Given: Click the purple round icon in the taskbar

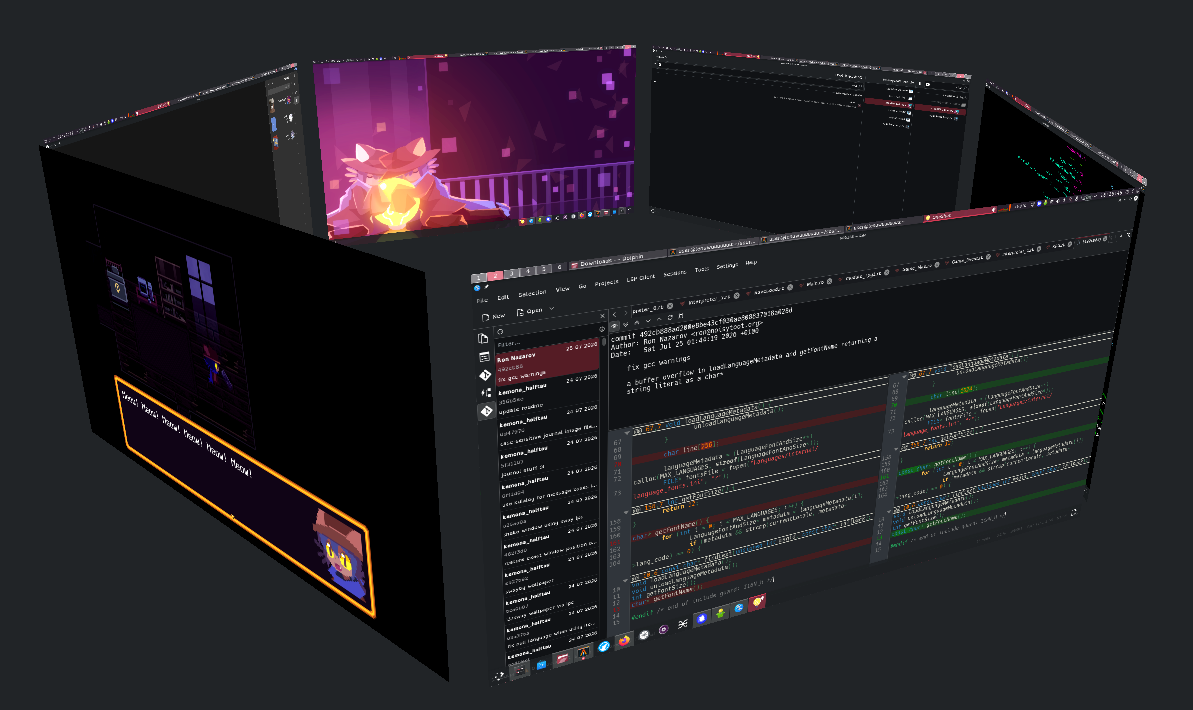Looking at the screenshot, I should pos(663,629).
